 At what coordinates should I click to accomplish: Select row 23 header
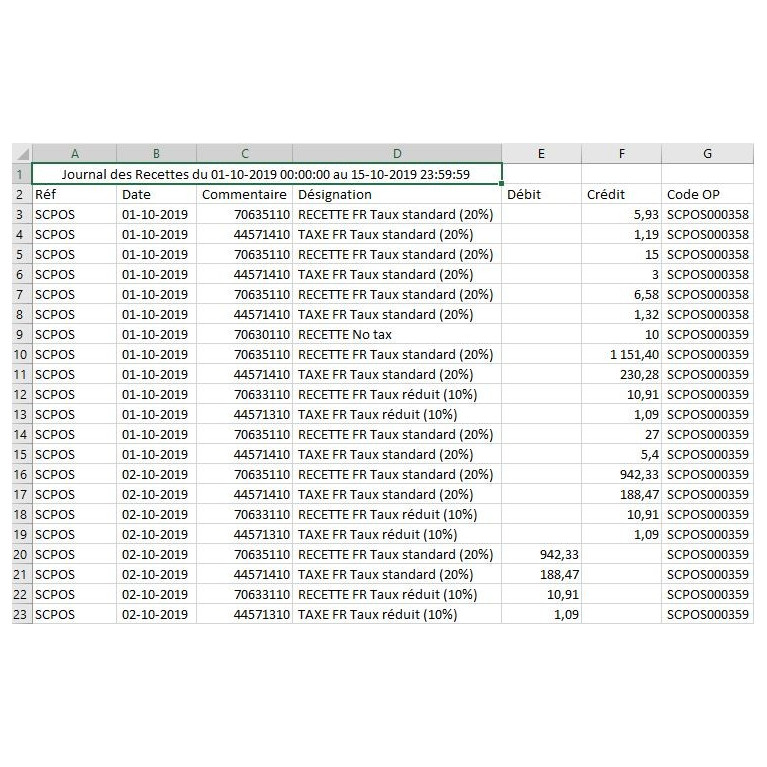pos(20,614)
